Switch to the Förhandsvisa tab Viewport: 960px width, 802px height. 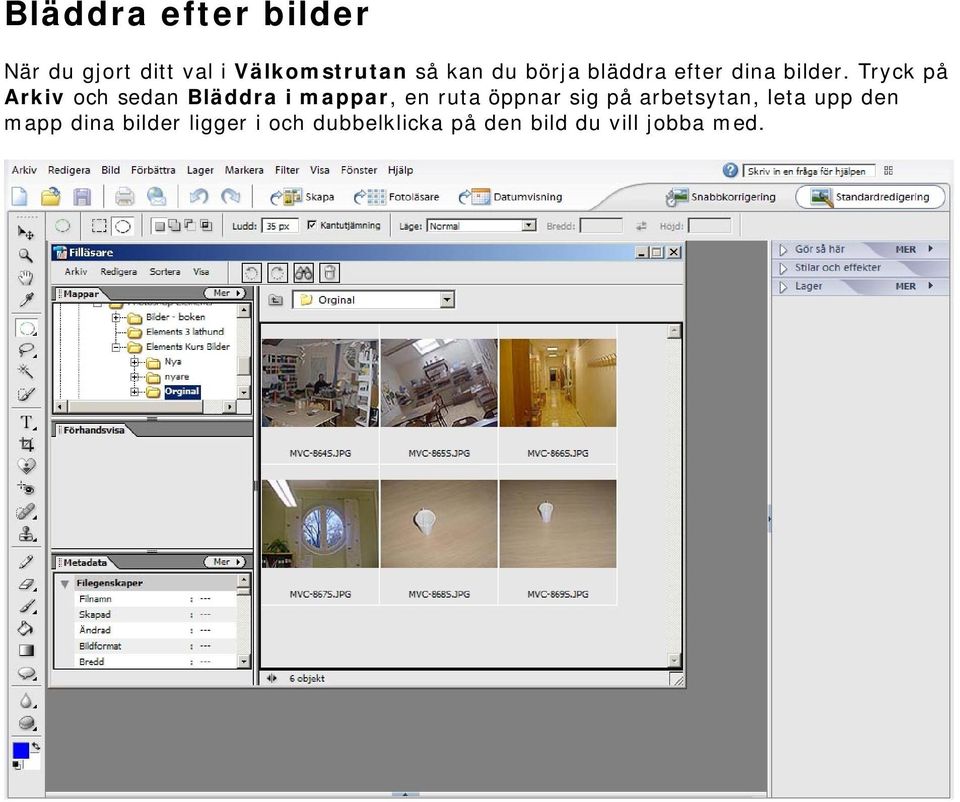coord(94,430)
